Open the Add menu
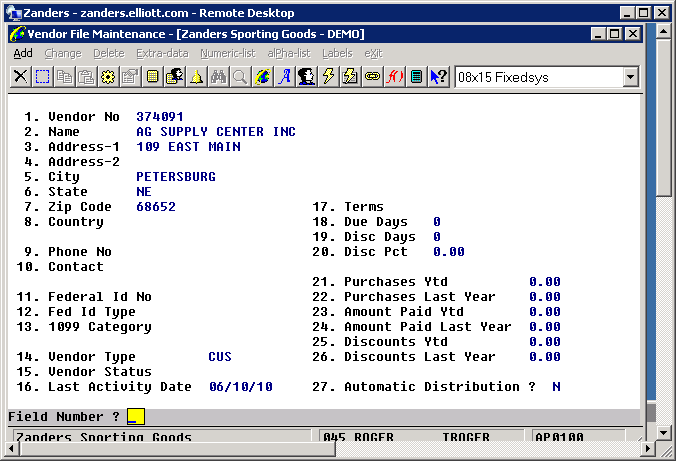The width and height of the screenshot is (676, 461). point(23,53)
